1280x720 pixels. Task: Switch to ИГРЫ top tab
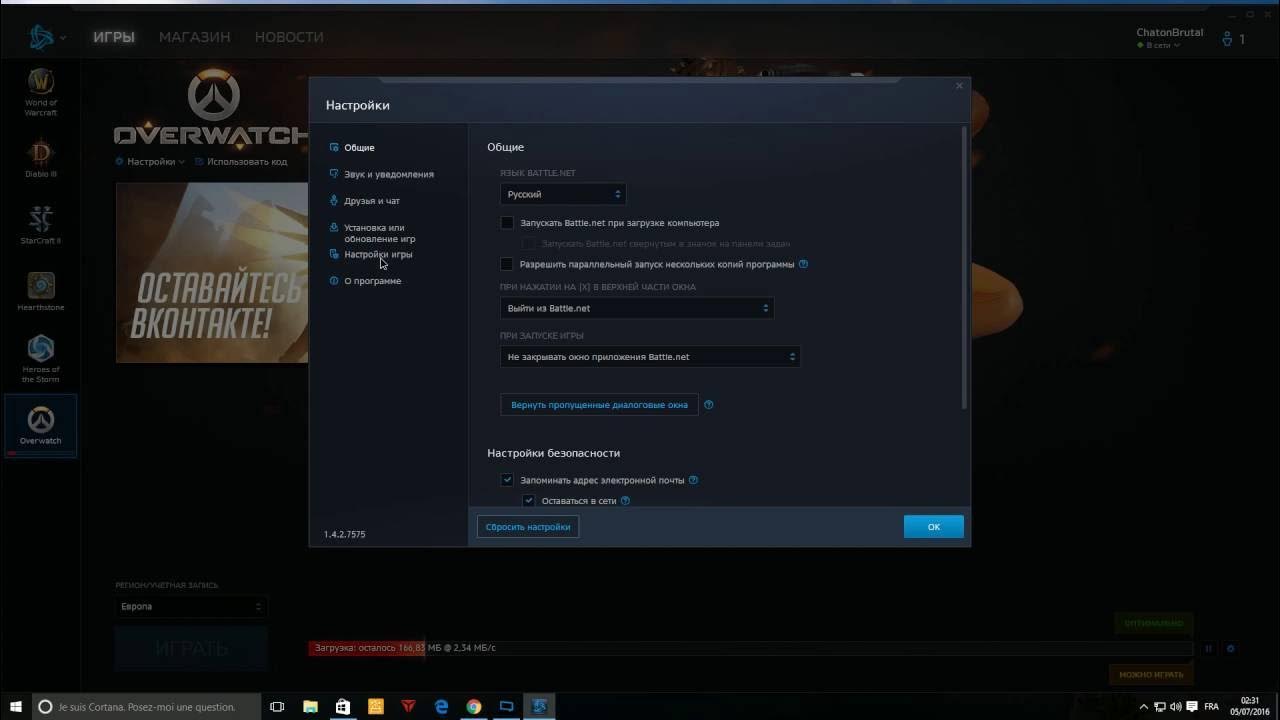(x=114, y=37)
